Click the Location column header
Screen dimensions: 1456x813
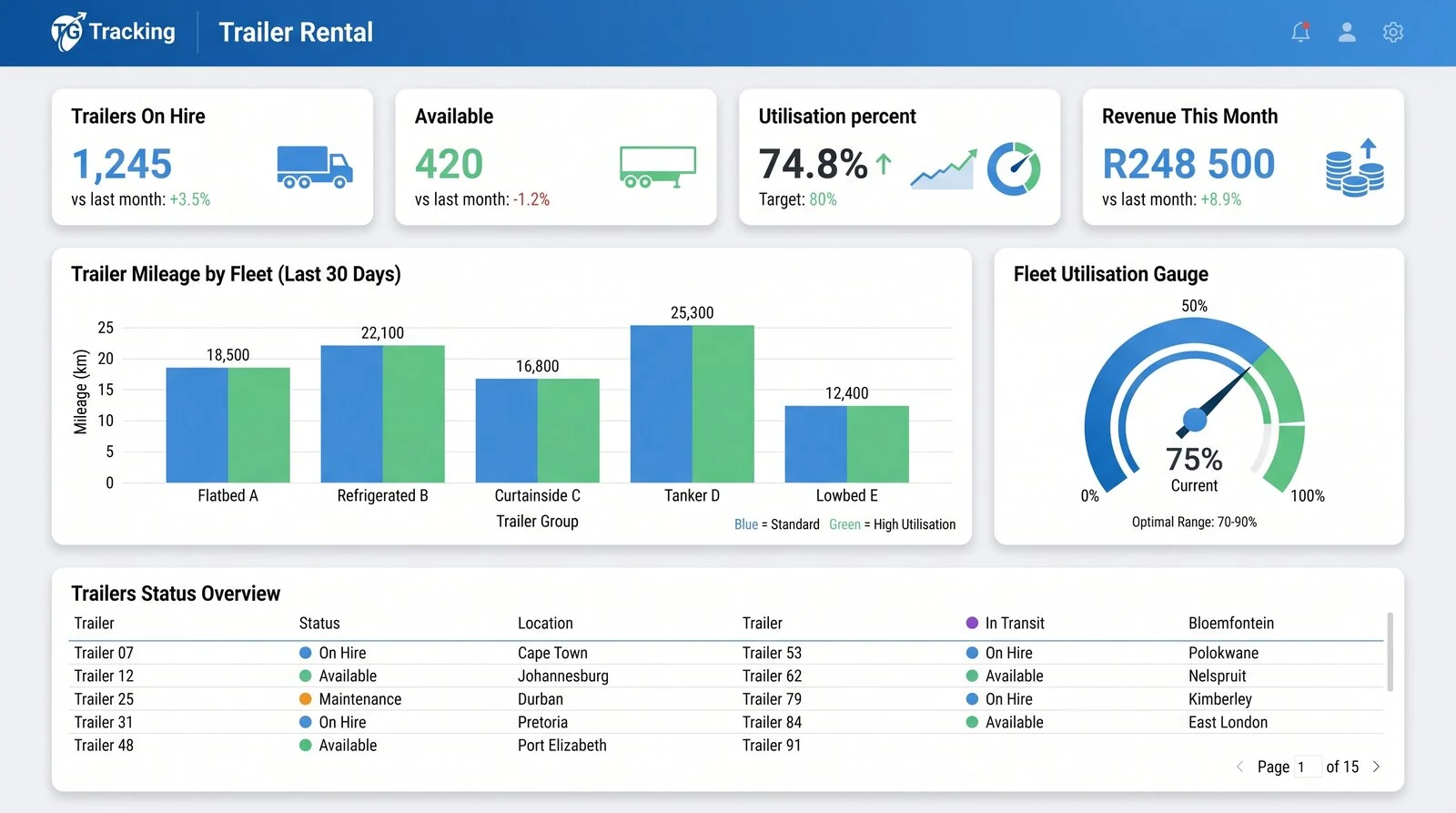pos(545,624)
